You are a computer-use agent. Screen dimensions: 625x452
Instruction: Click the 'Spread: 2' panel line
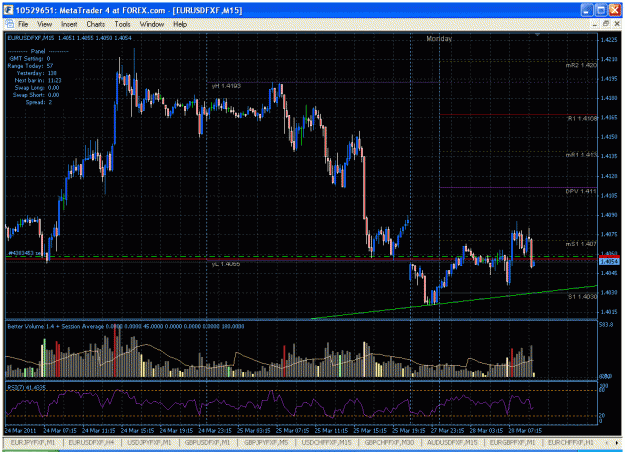click(x=39, y=102)
